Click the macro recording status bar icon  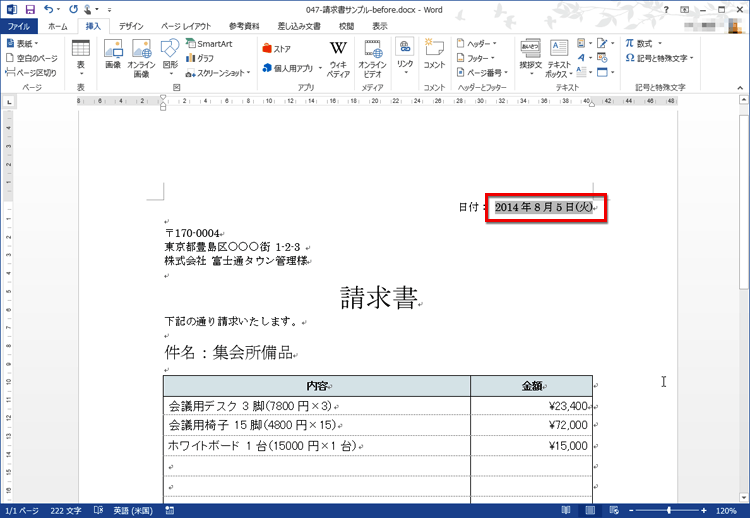(170, 510)
